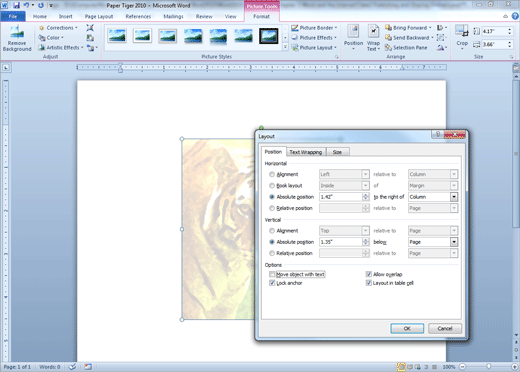The height and width of the screenshot is (372, 520).
Task: Open the Corrections menu
Action: point(58,28)
